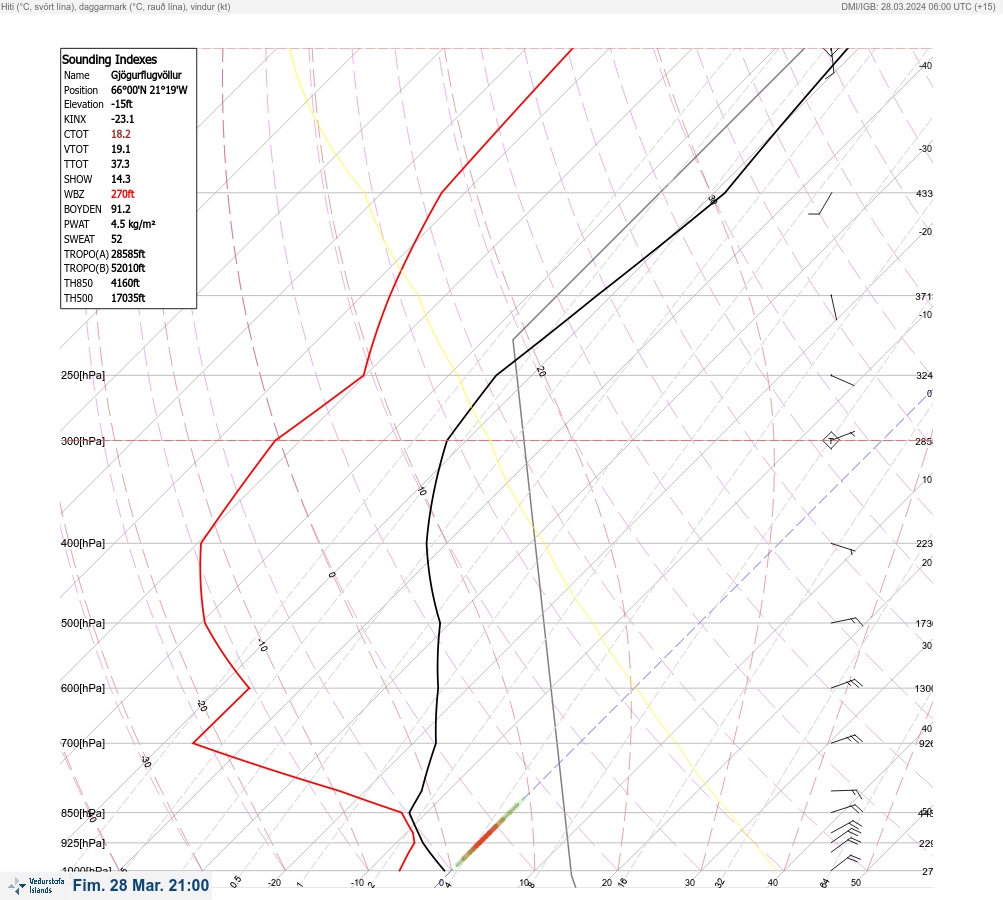Click the Sounding Indexes title

point(109,59)
